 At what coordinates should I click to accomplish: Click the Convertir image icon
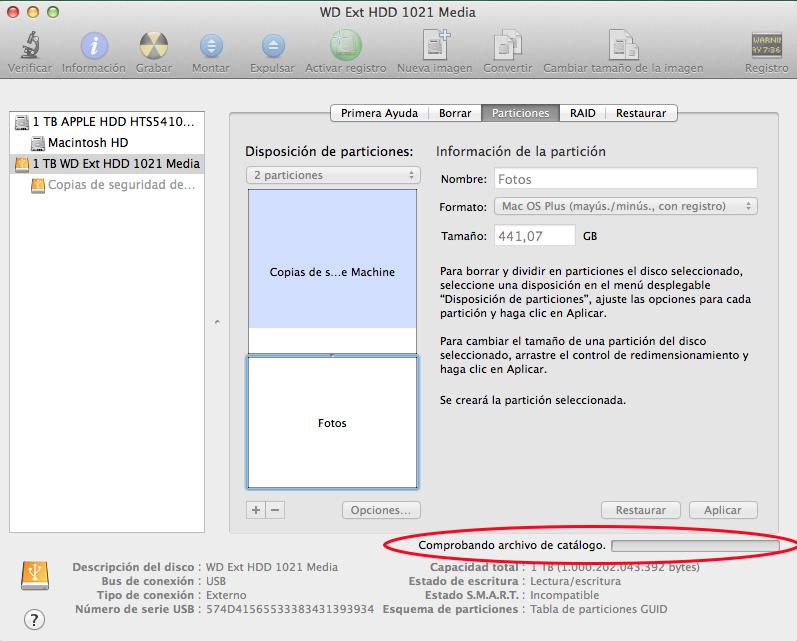point(507,46)
